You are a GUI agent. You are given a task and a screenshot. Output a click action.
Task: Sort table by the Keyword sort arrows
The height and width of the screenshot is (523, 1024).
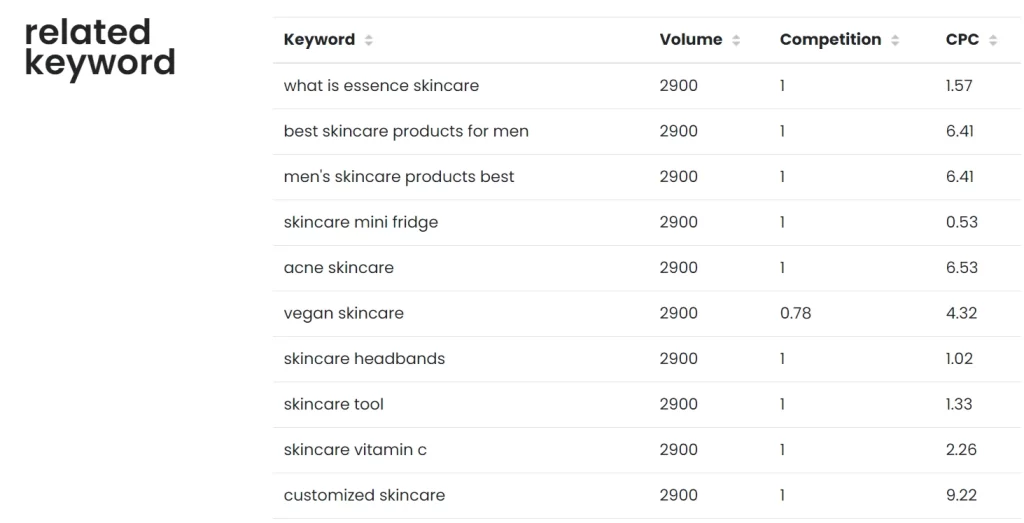pos(368,40)
